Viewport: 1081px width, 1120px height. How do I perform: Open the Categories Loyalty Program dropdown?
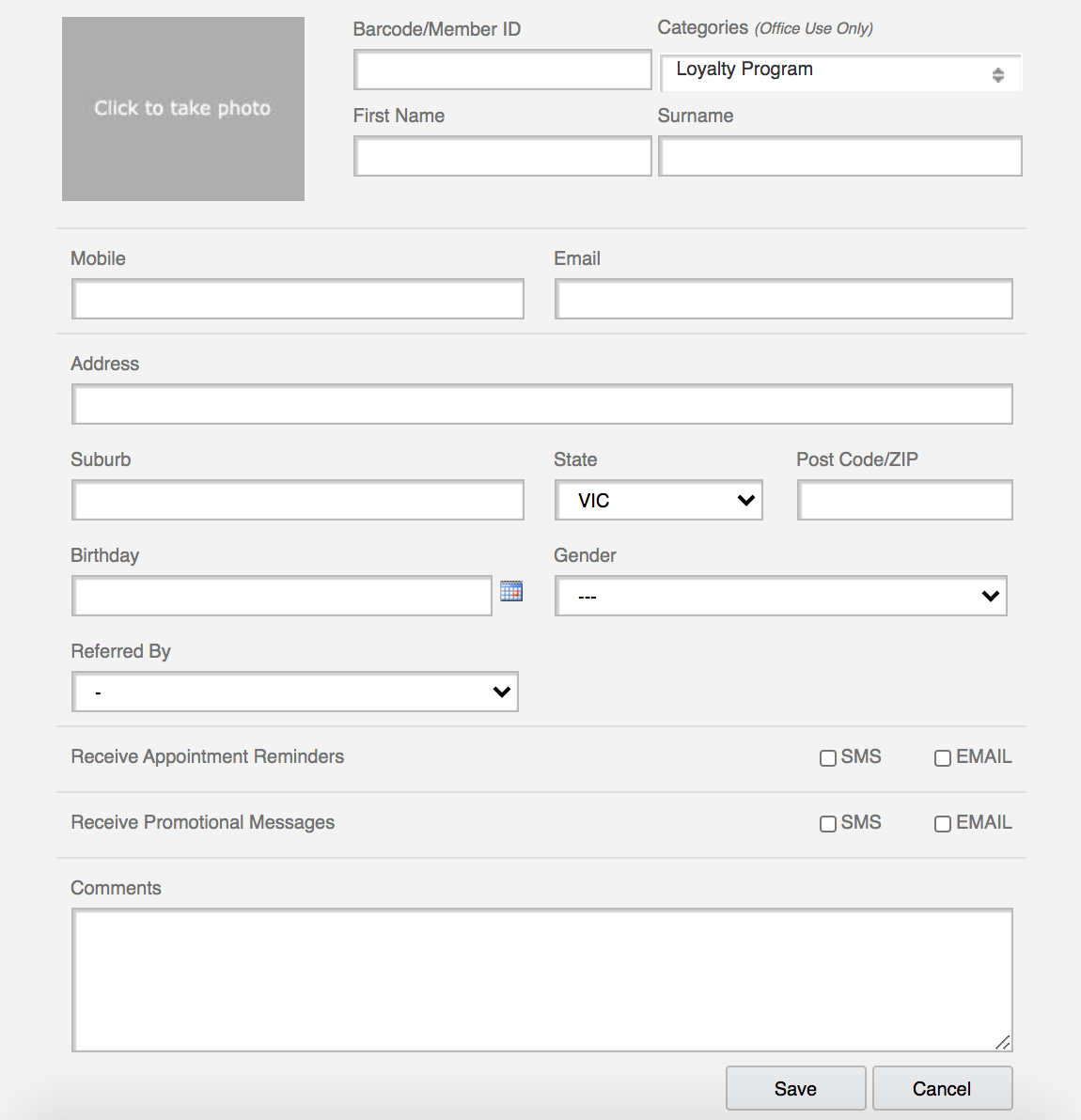pyautogui.click(x=840, y=72)
